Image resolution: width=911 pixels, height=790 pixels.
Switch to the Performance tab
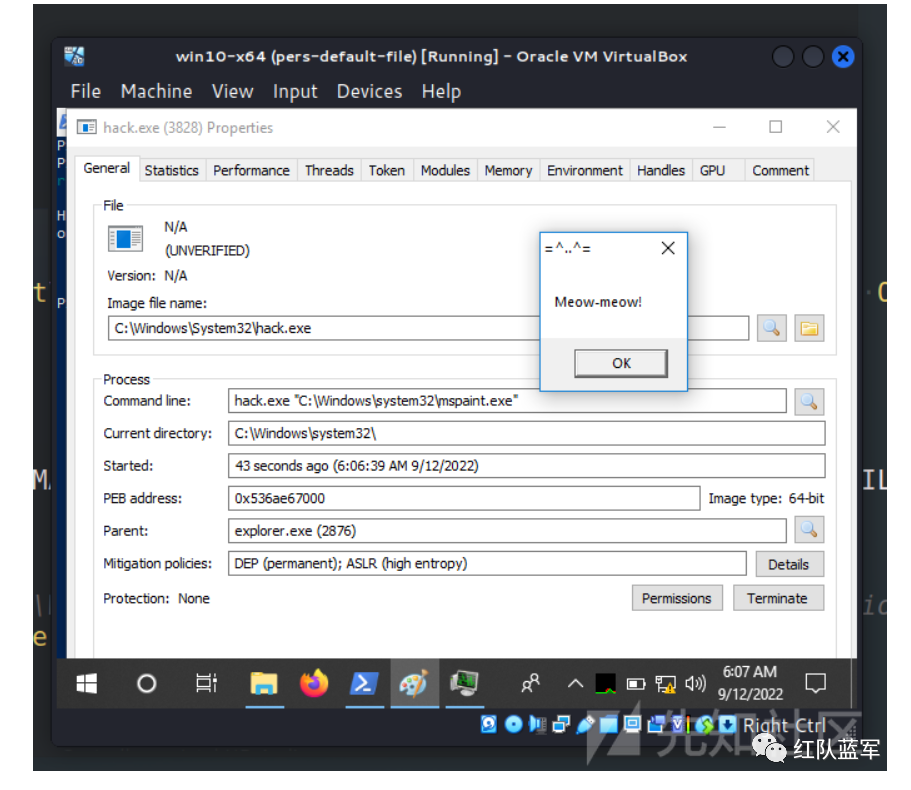click(251, 170)
